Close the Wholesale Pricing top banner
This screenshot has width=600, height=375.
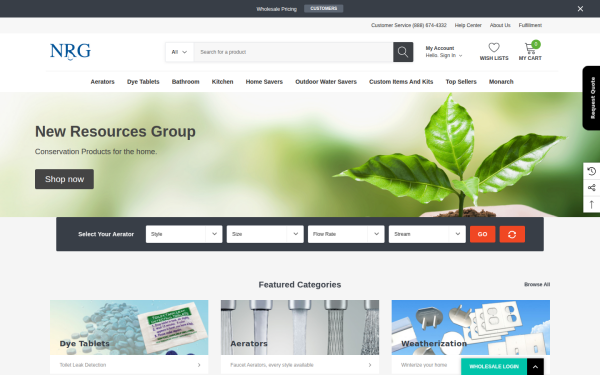pyautogui.click(x=580, y=9)
